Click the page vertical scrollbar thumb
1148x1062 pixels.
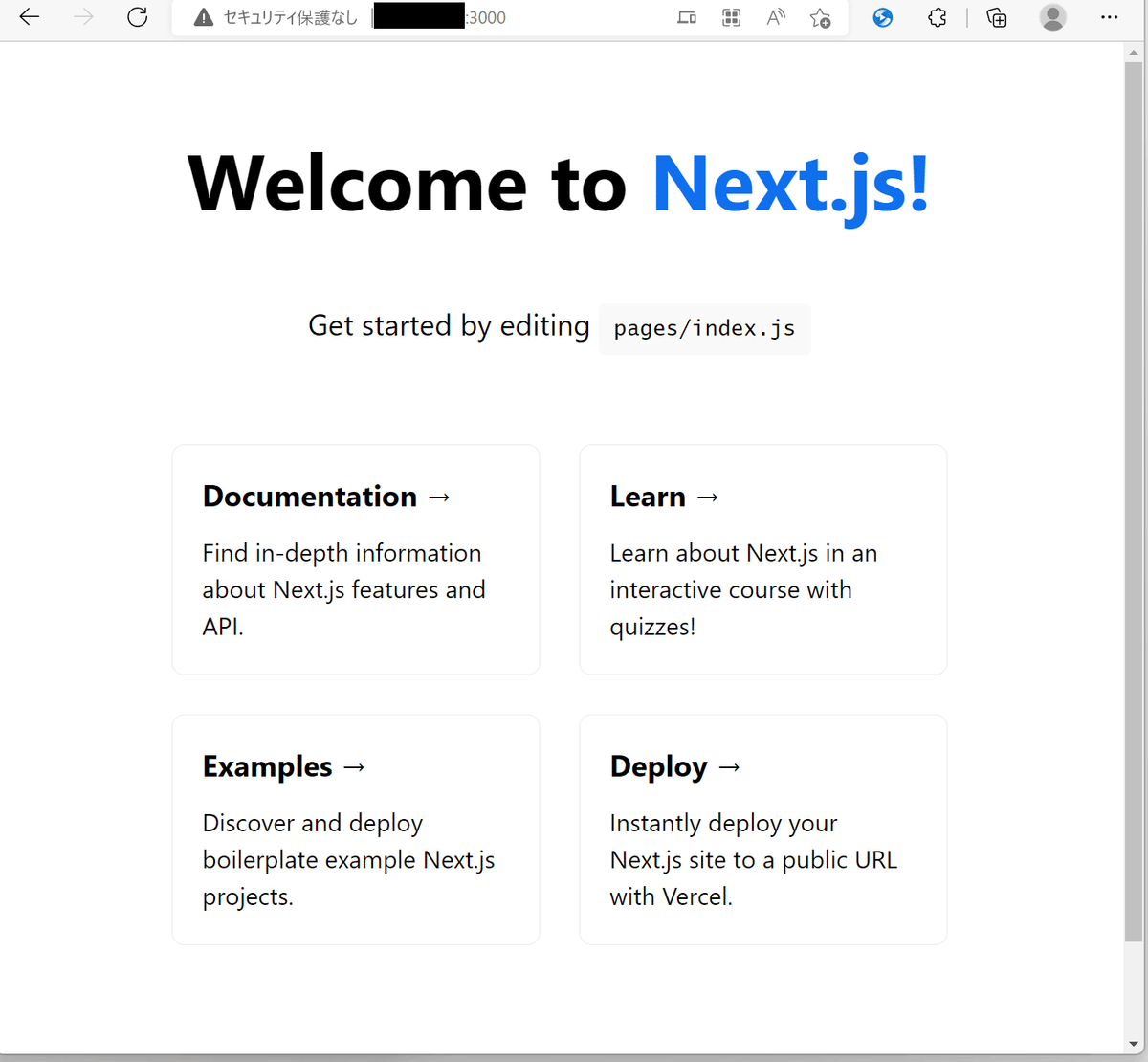(1134, 500)
